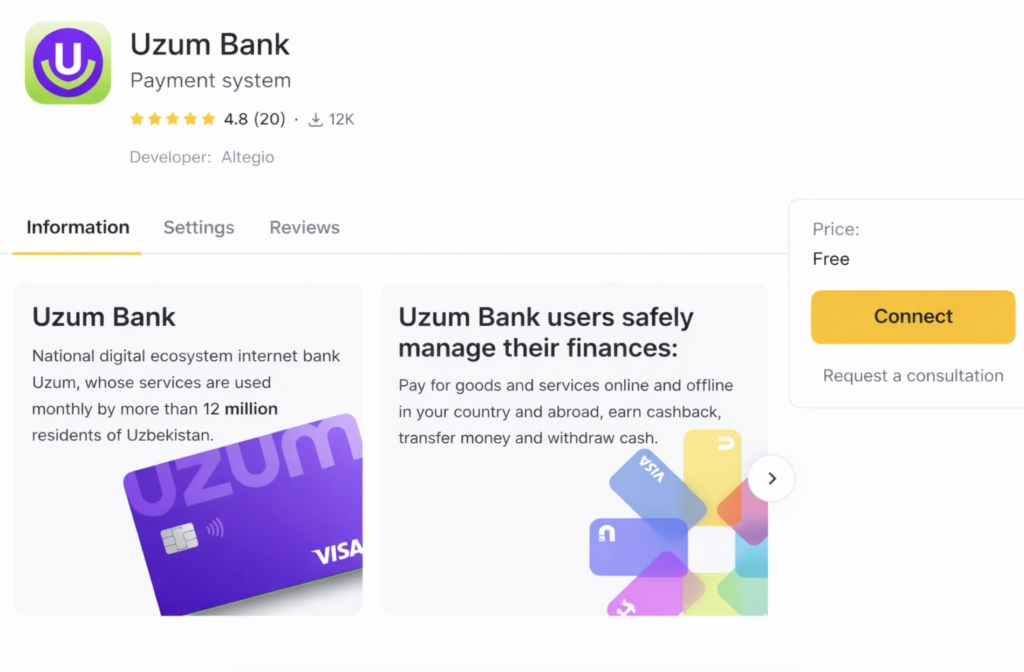Open the 'safely manage their finances' card

point(545,331)
